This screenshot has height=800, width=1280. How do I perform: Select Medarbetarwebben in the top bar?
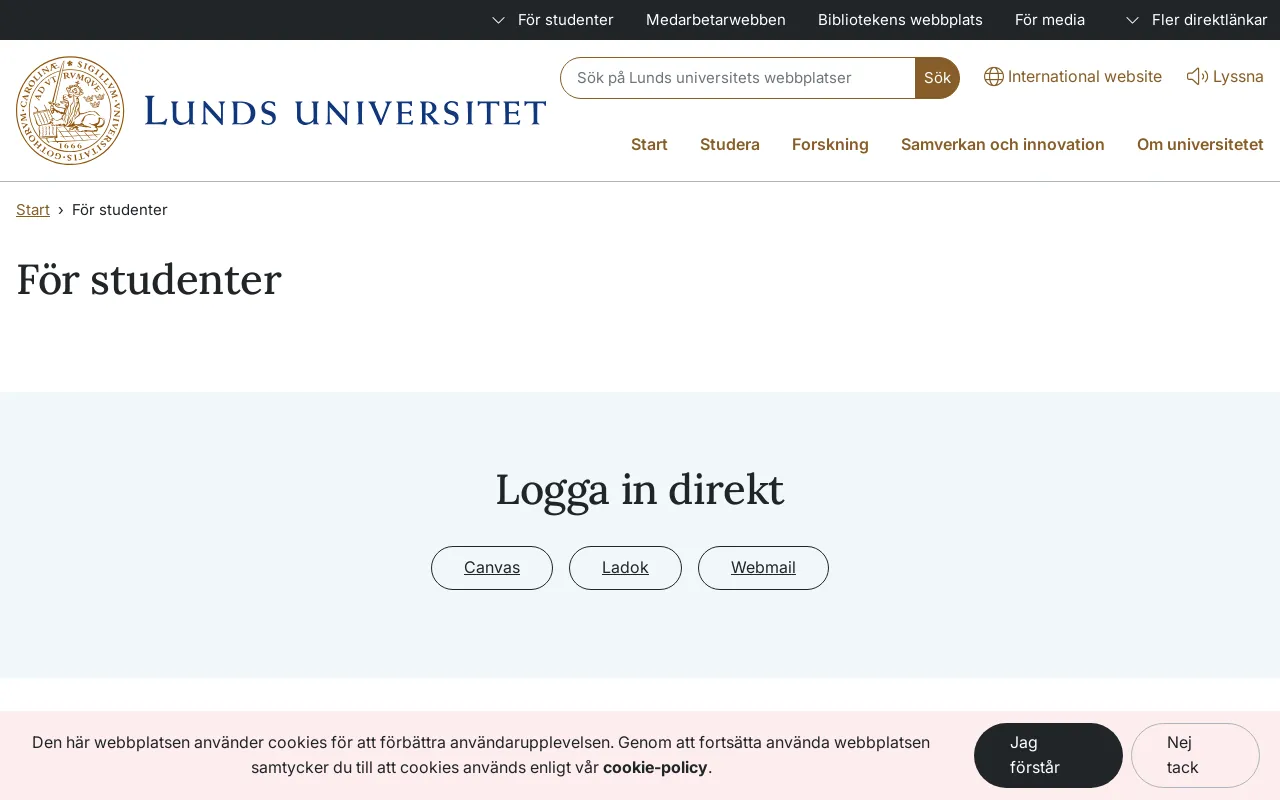[716, 20]
